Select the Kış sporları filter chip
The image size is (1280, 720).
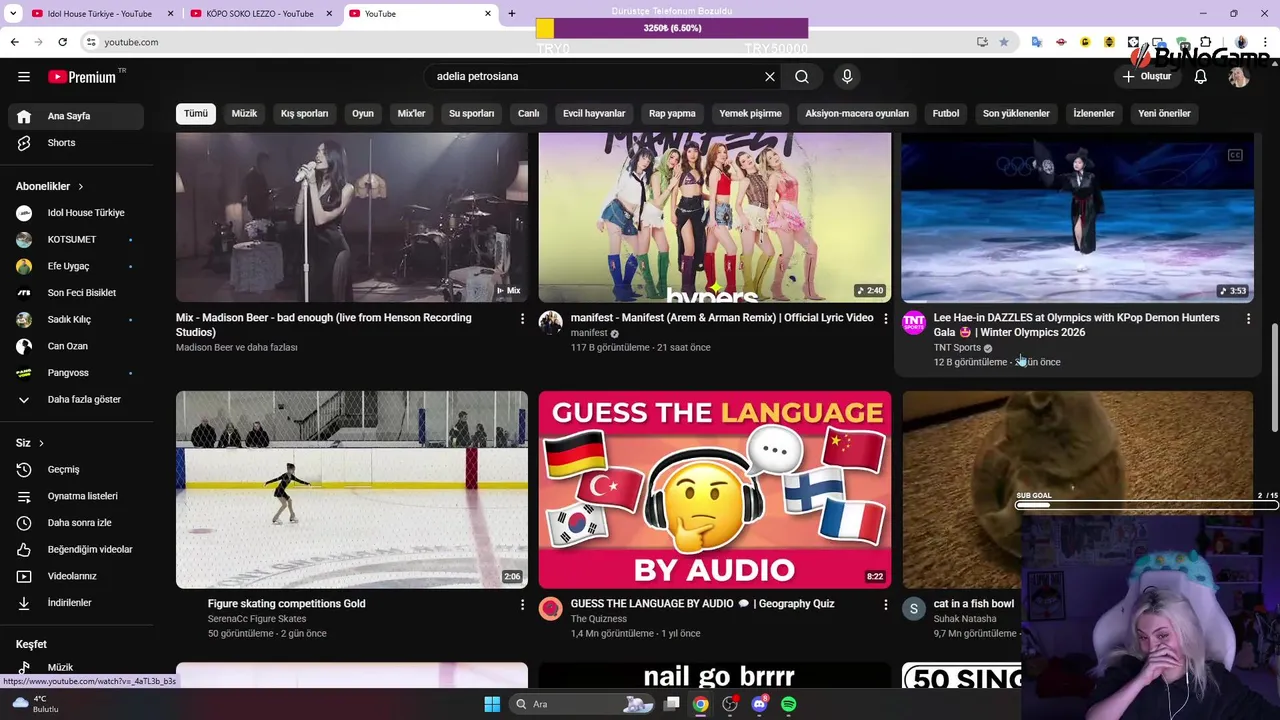pos(304,113)
